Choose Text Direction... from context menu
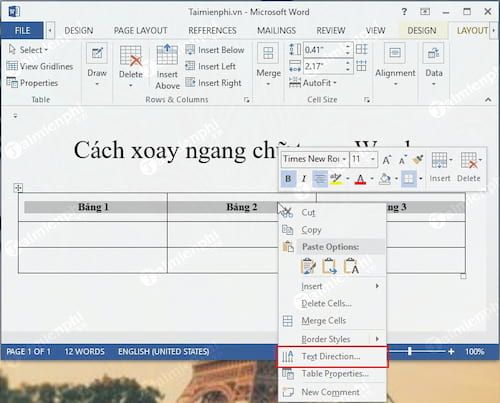Image resolution: width=500 pixels, height=403 pixels. click(x=332, y=357)
